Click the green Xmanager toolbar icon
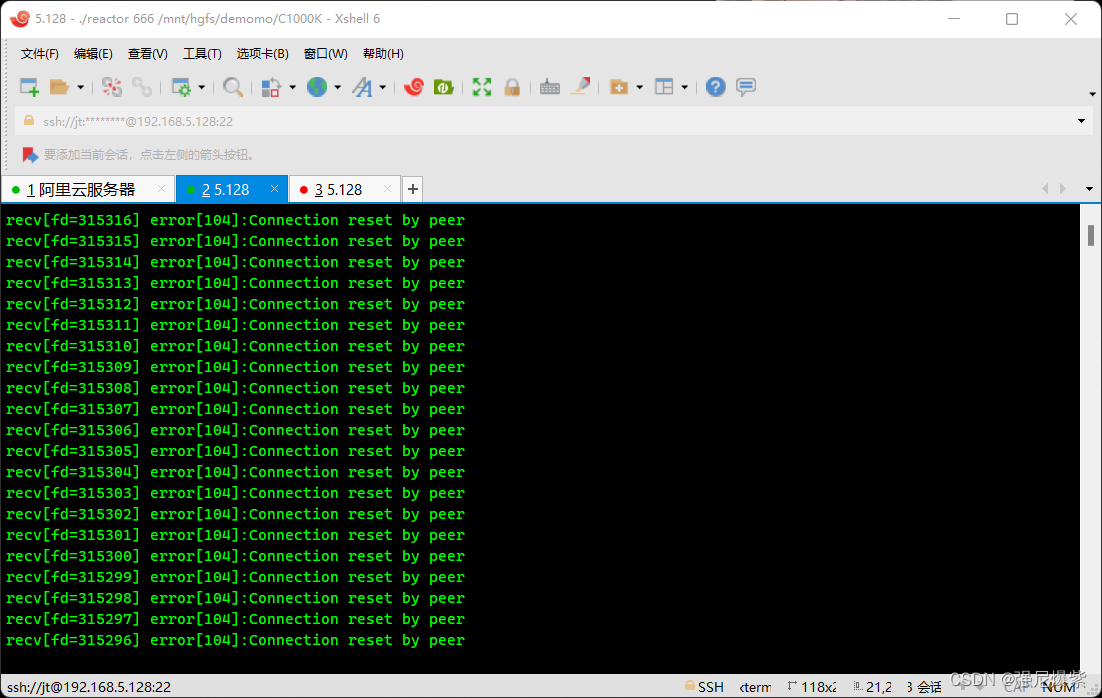 click(443, 87)
